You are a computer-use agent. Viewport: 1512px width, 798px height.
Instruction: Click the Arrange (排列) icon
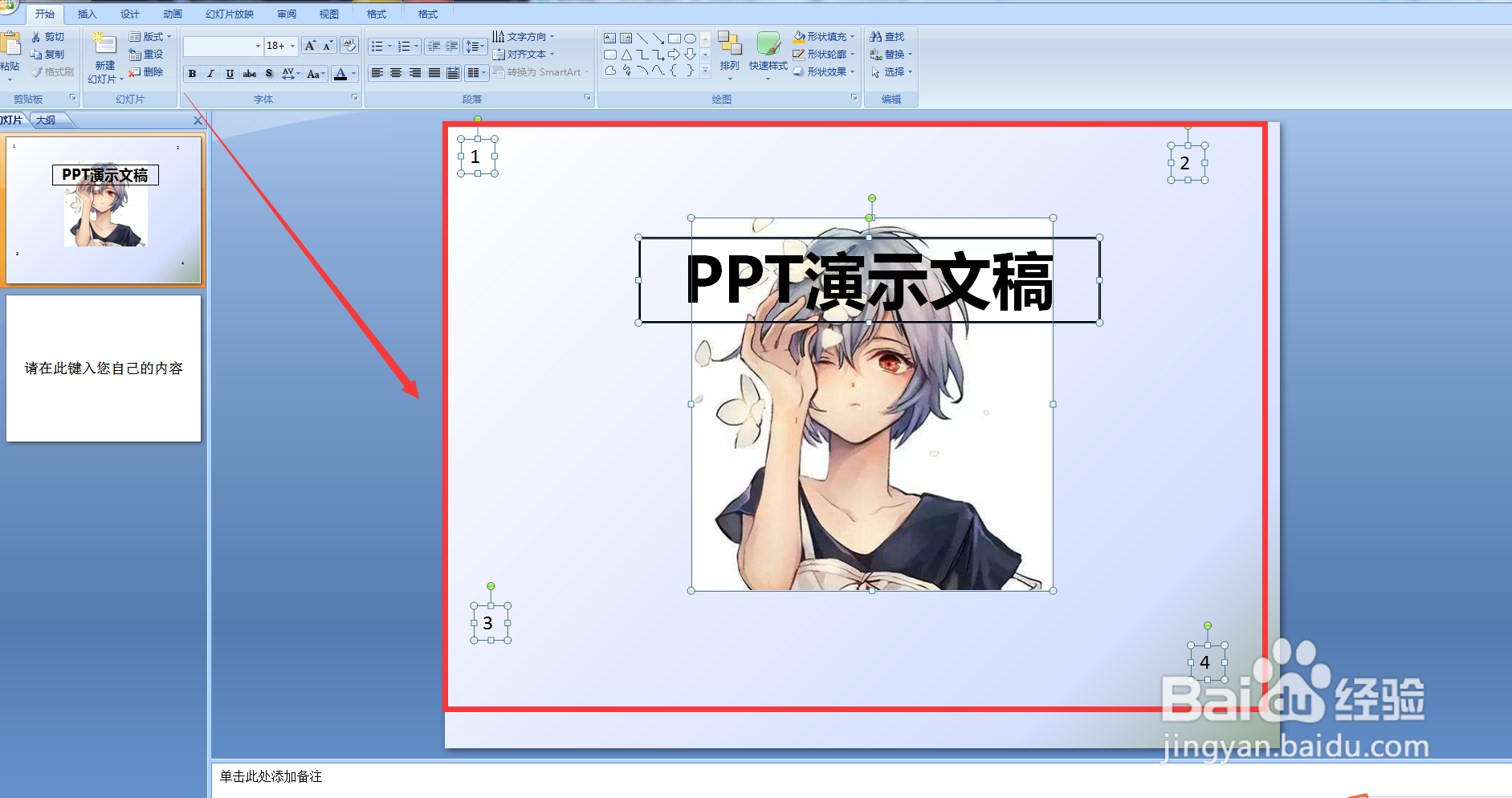(729, 44)
